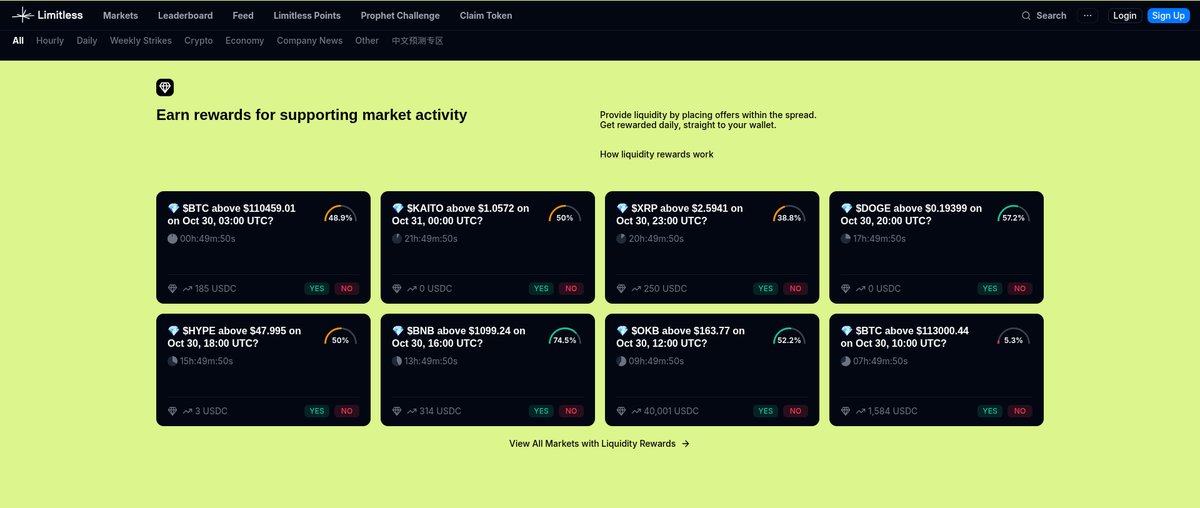Click the Limitless logo icon
The height and width of the screenshot is (508, 1200).
click(x=23, y=15)
